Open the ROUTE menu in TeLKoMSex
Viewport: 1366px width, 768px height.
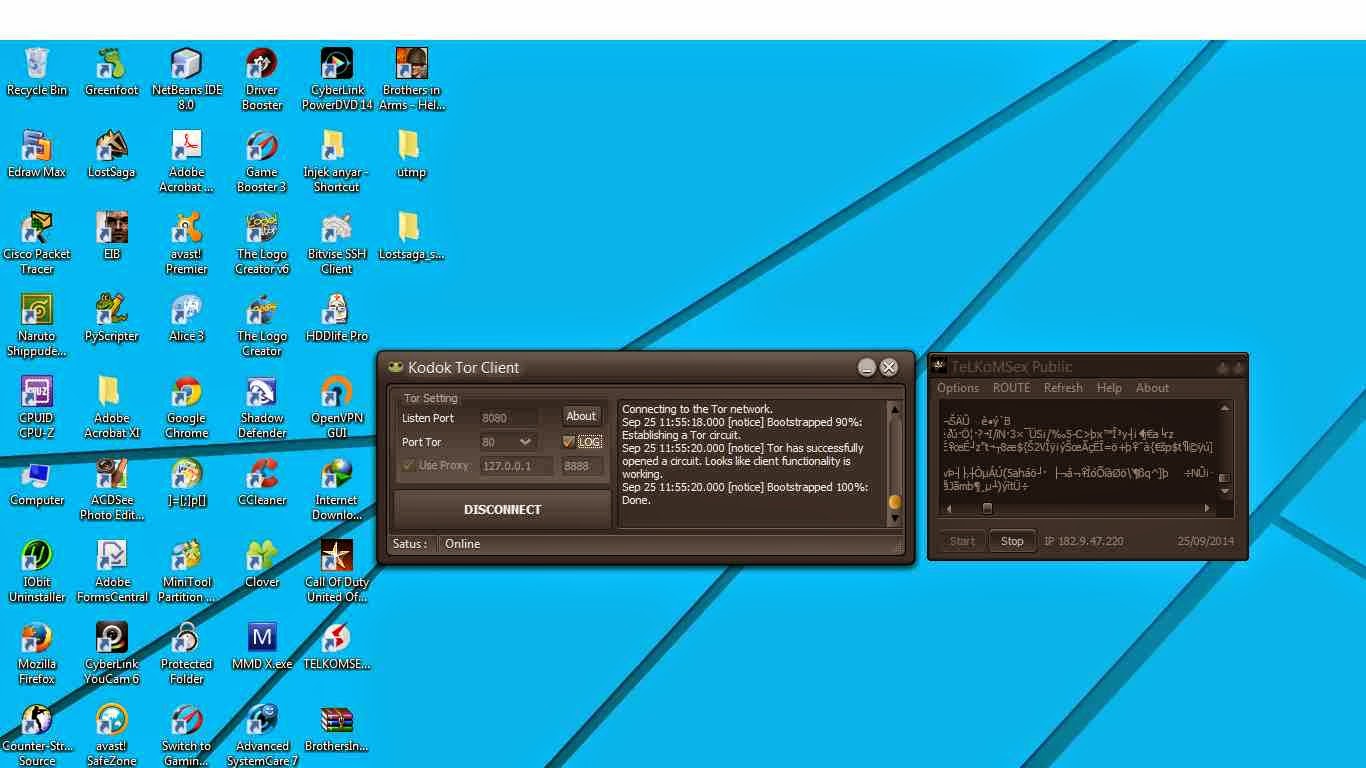tap(1011, 388)
